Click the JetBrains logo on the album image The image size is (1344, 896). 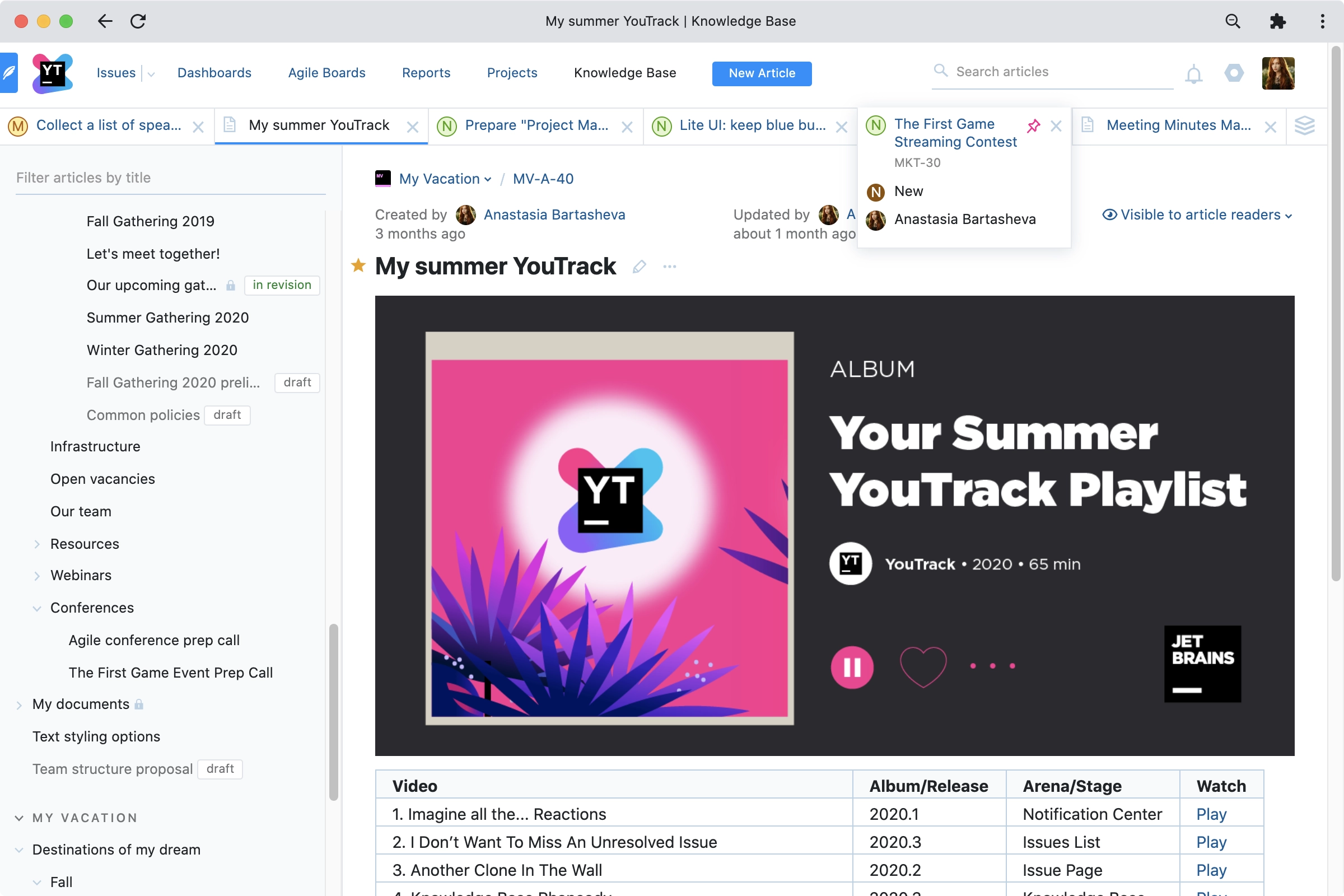click(1203, 664)
